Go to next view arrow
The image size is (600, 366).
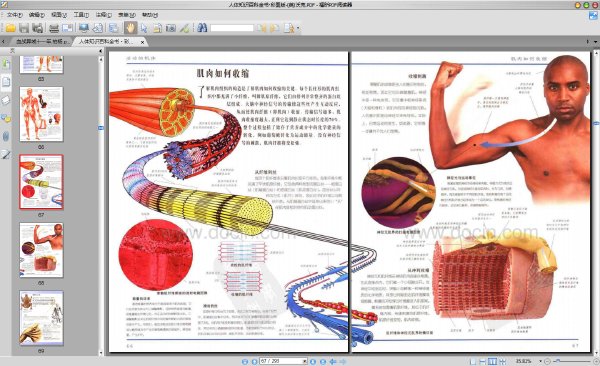[x=342, y=361]
